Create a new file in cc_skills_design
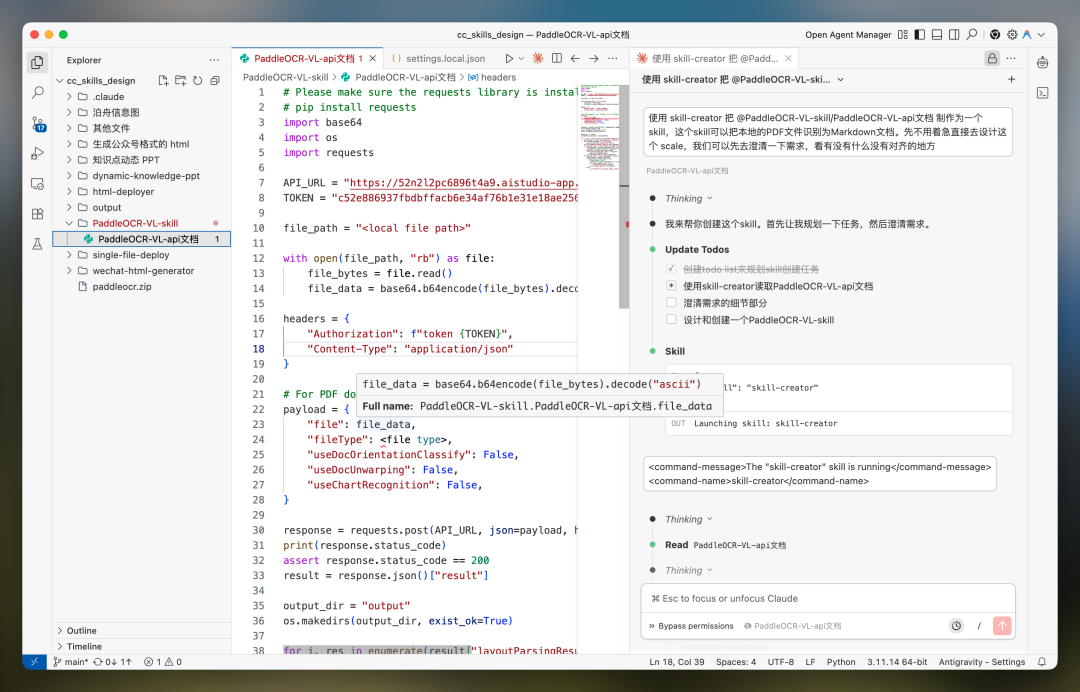The width and height of the screenshot is (1080, 692). [x=163, y=81]
